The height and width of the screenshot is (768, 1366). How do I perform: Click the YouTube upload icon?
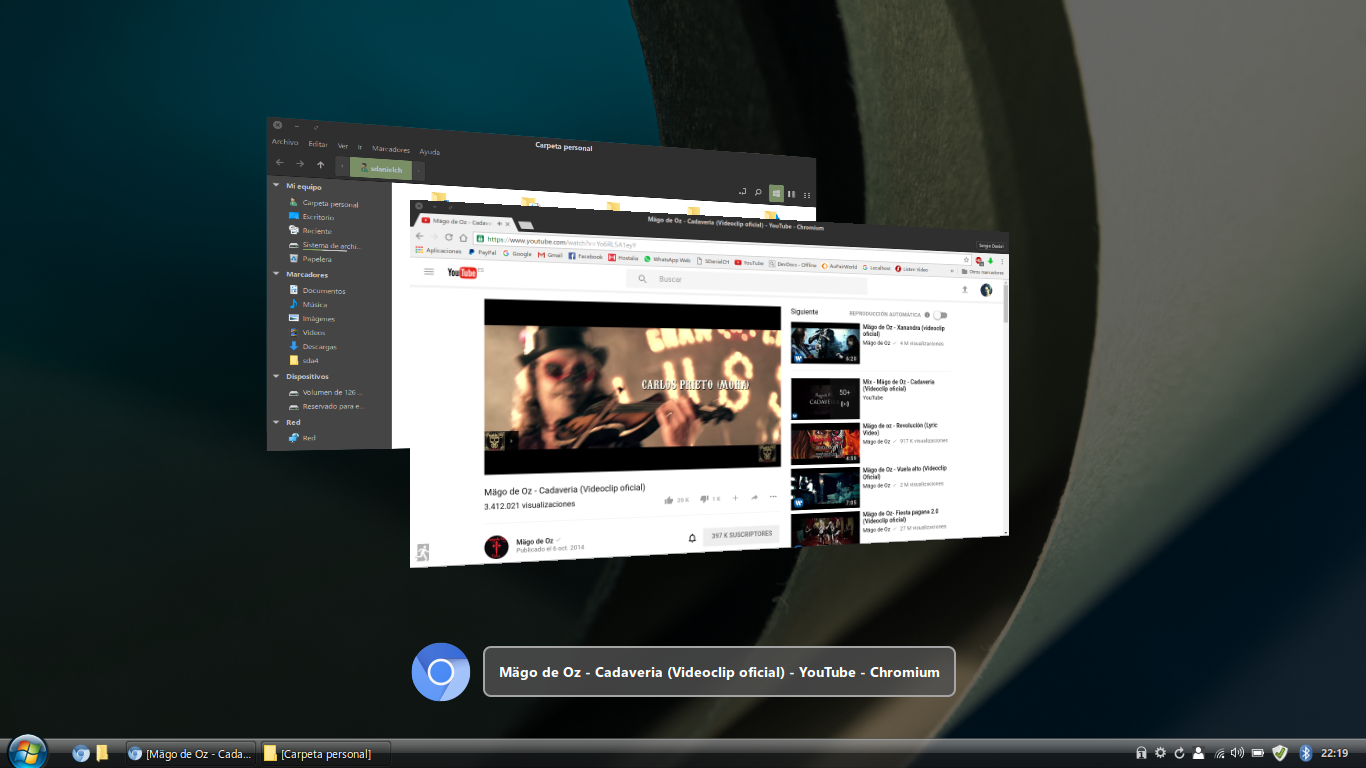point(964,289)
